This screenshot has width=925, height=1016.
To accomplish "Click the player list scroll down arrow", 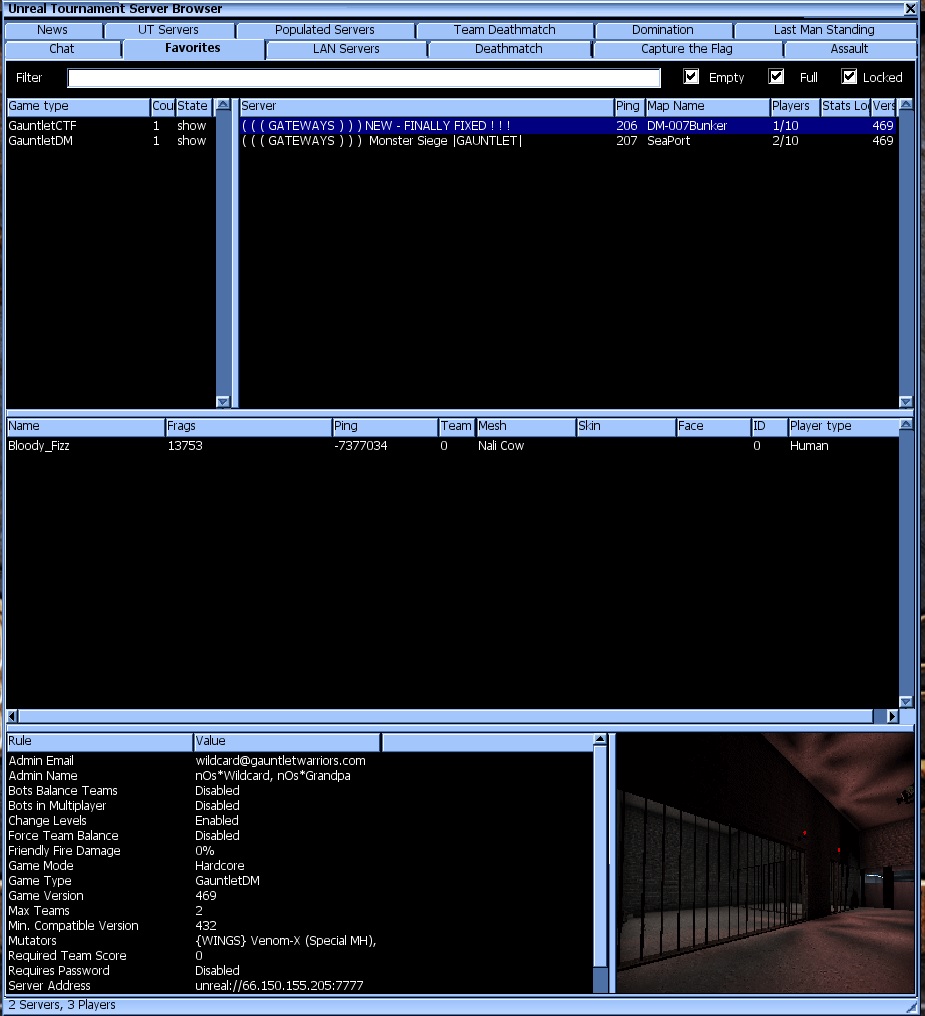I will tap(906, 702).
